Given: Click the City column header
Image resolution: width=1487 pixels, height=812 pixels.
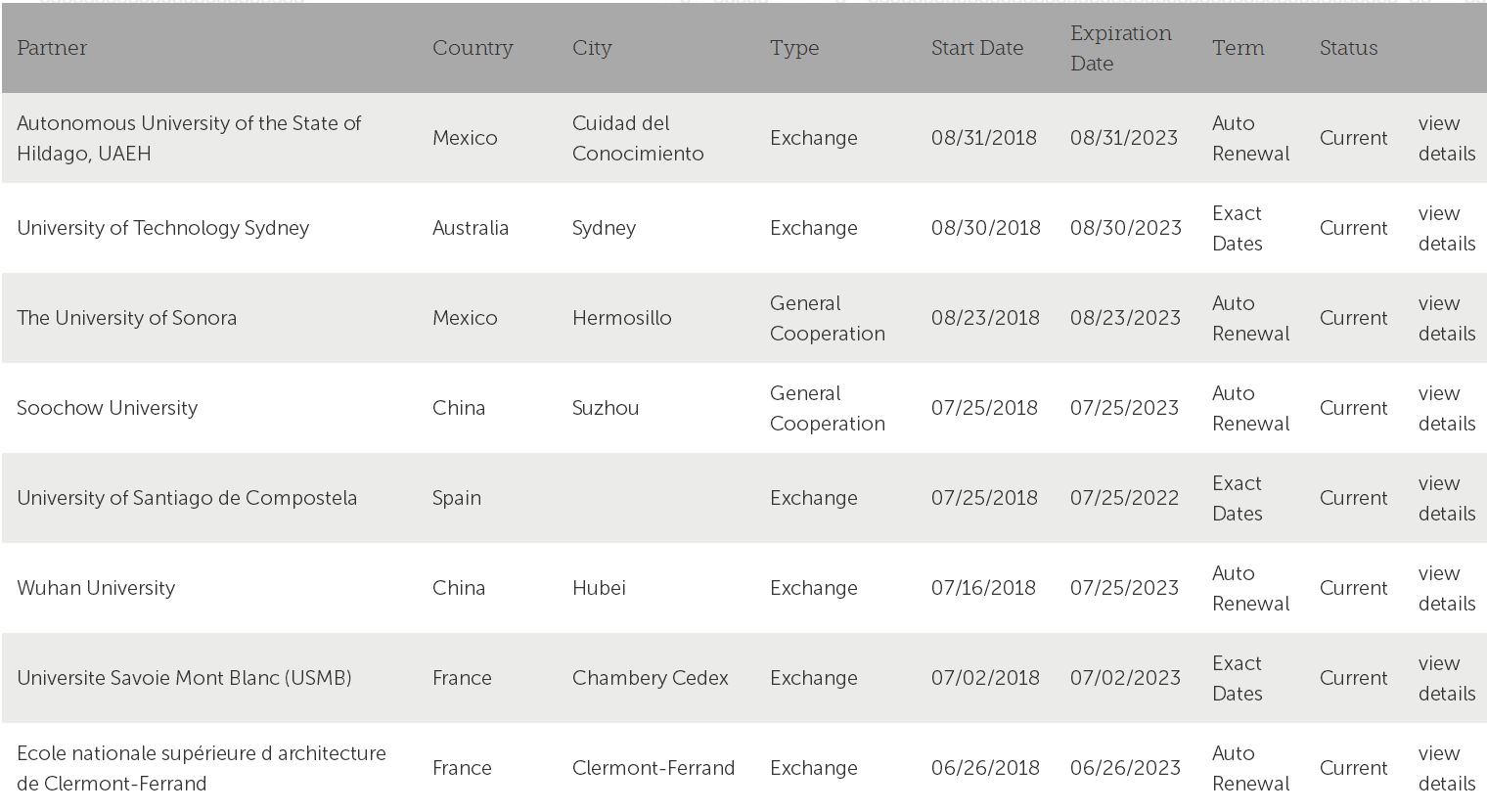Looking at the screenshot, I should [x=592, y=48].
